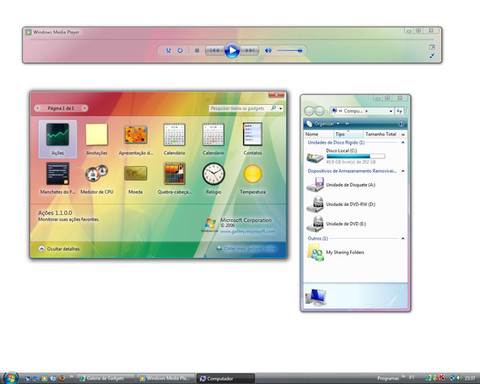Open the address bar history dropdown
The width and height of the screenshot is (480, 384).
tap(391, 111)
